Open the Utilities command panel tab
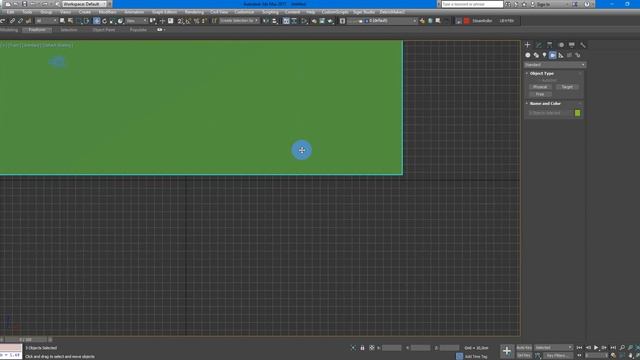 tap(583, 45)
